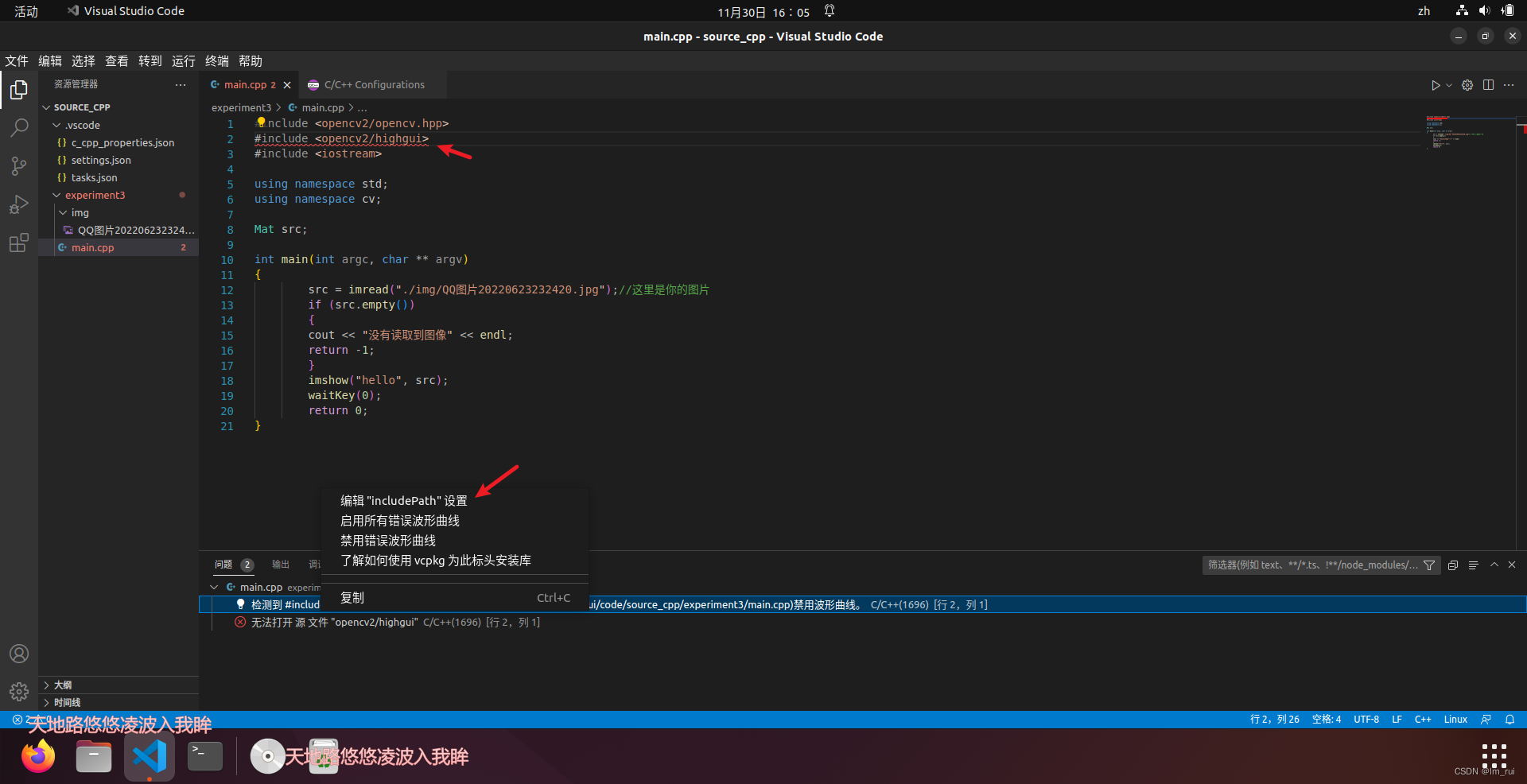Open the Manage gear in activity bar
The height and width of the screenshot is (784, 1527).
coord(19,692)
